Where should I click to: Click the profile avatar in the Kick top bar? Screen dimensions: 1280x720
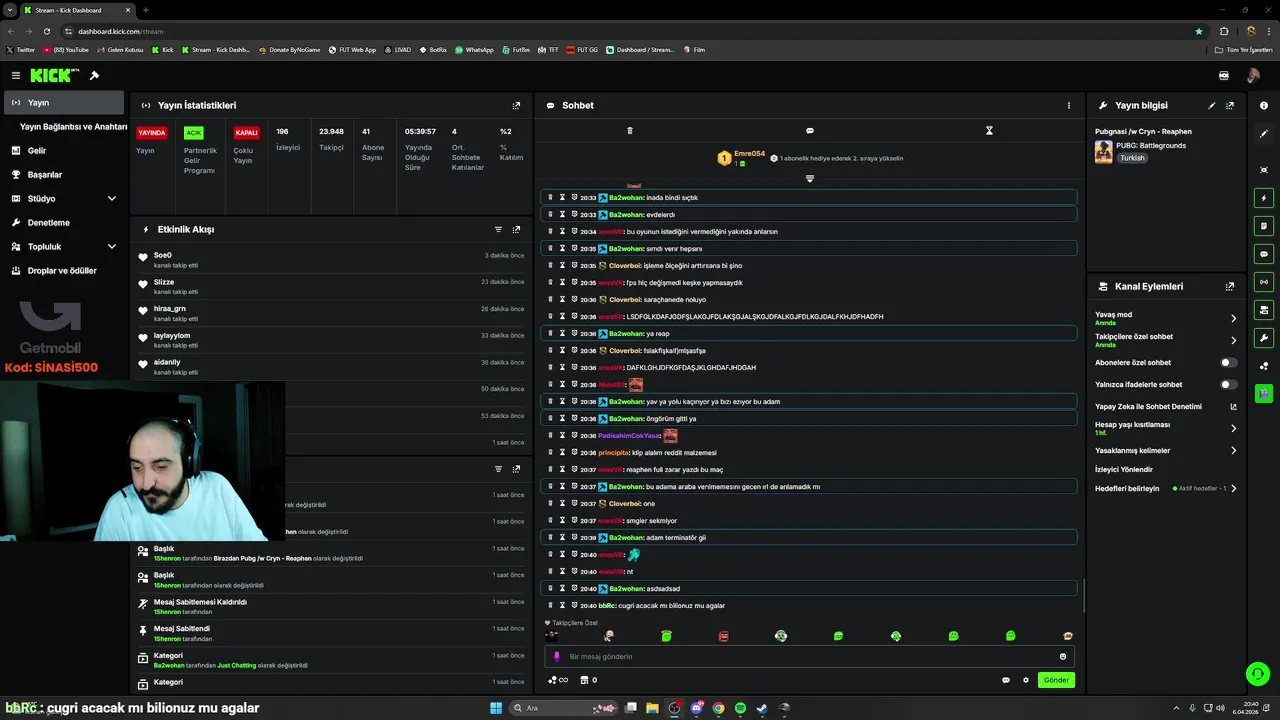pyautogui.click(x=1253, y=75)
